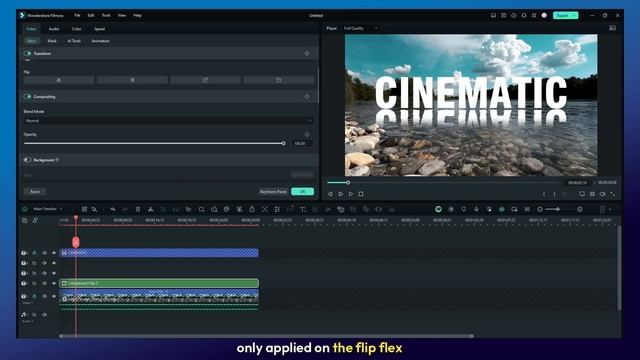Hide the Compound Clip 2 track with eye icon
640x360 pixels.
[x=54, y=283]
